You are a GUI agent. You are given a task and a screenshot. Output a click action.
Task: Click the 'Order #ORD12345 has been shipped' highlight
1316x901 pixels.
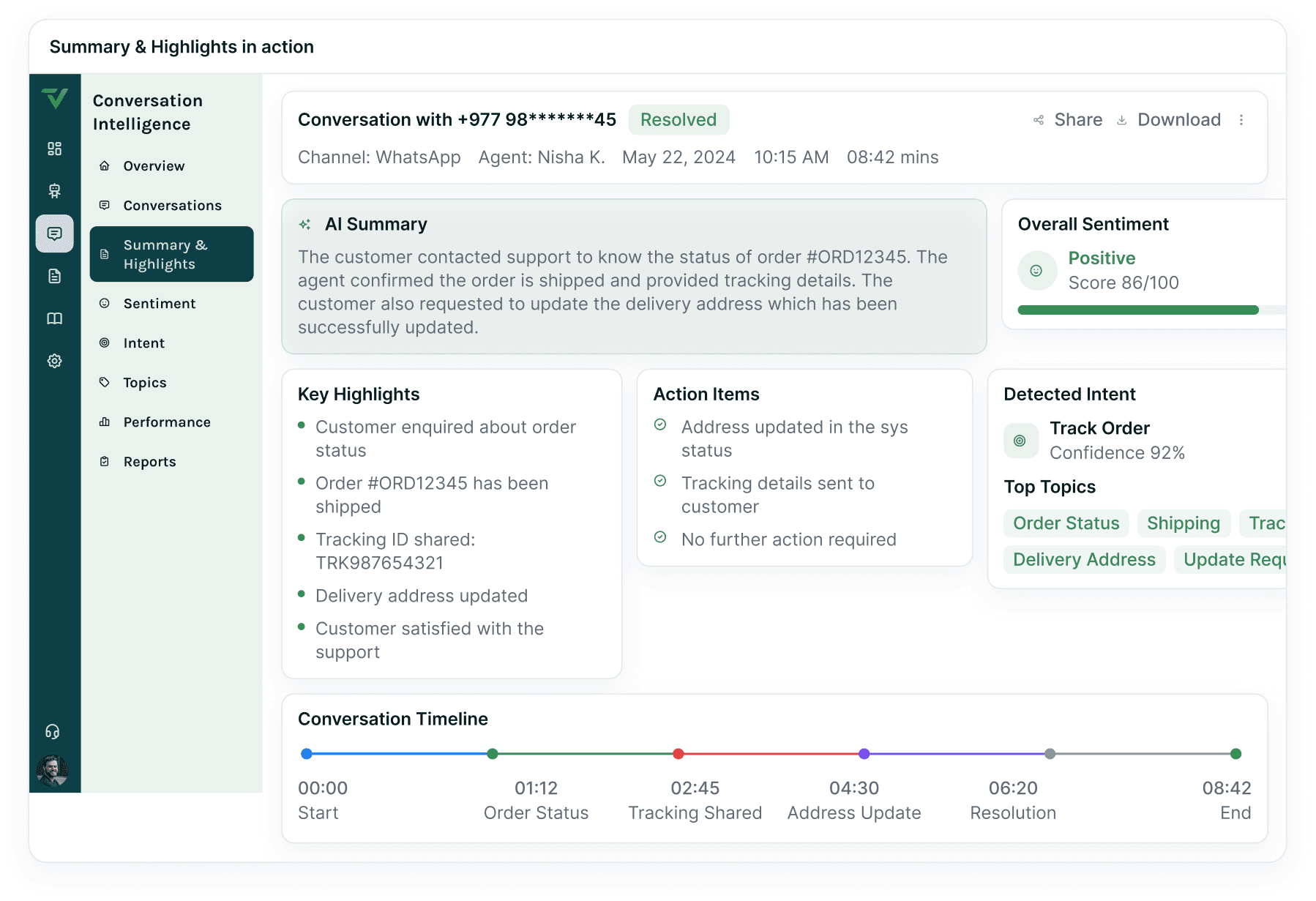432,495
